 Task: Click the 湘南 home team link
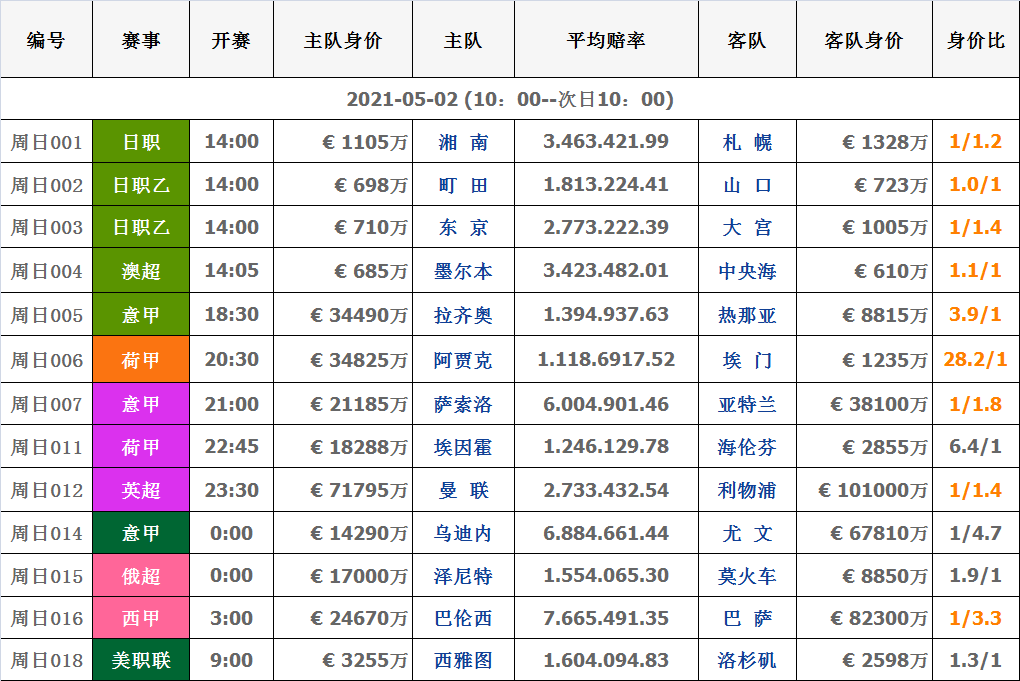pos(463,142)
